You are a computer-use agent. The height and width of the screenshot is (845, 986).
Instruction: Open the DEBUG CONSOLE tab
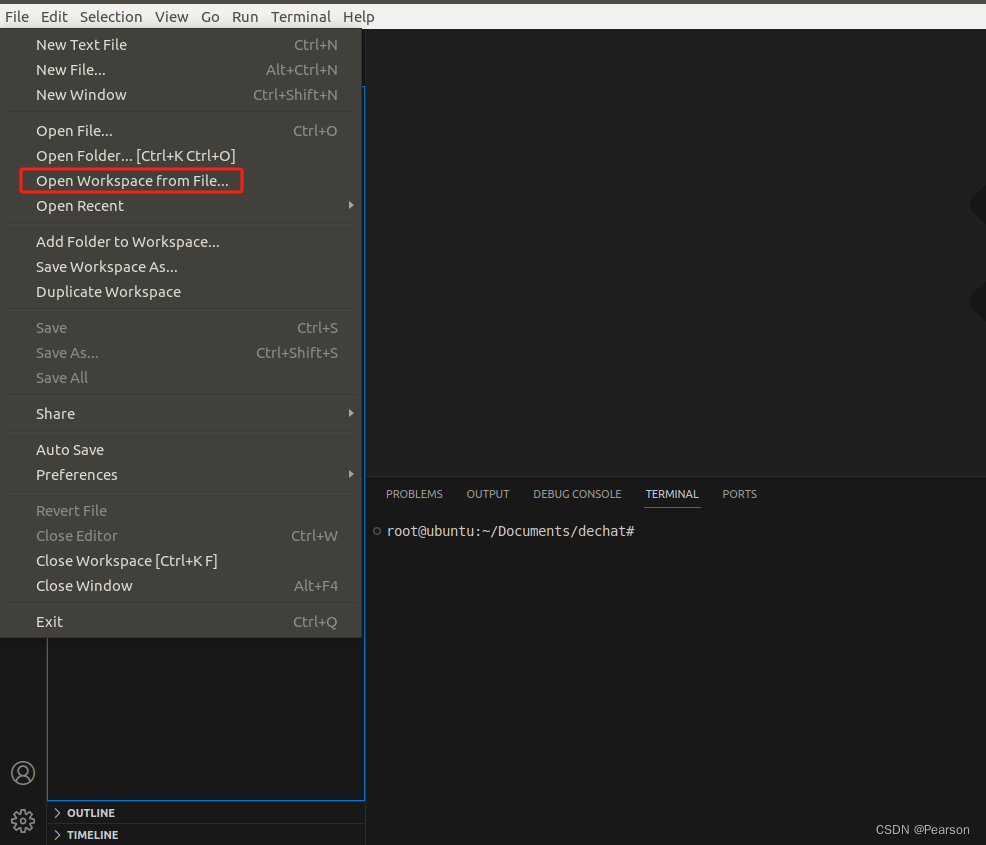point(577,493)
